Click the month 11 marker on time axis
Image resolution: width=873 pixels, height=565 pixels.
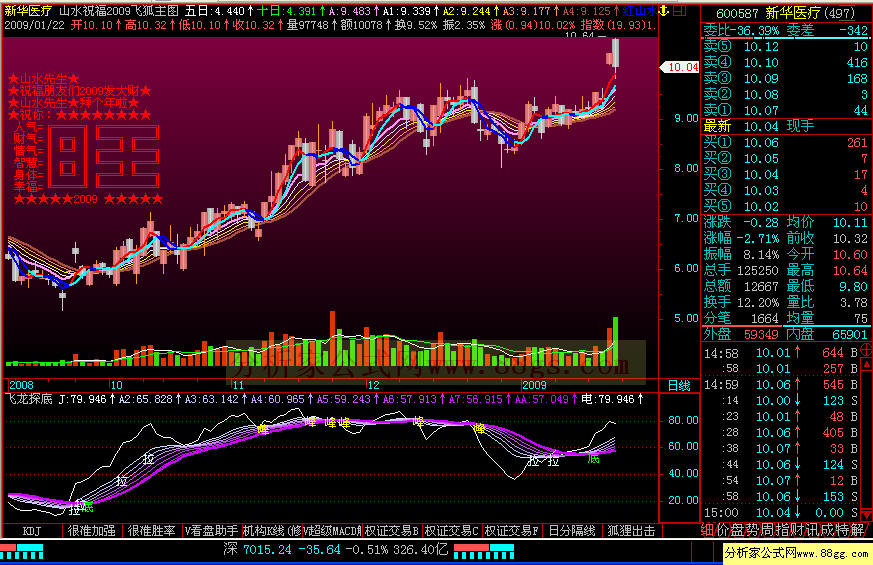238,385
